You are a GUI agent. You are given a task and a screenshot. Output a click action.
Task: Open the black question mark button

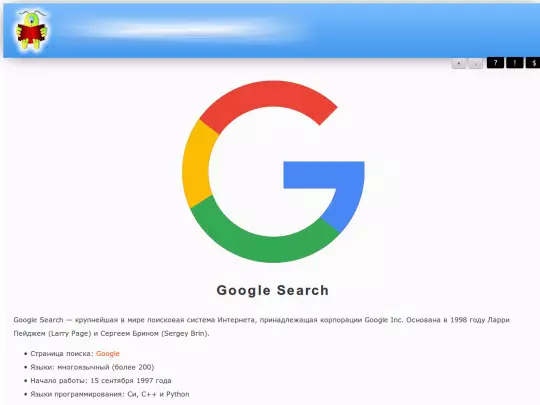pyautogui.click(x=495, y=63)
